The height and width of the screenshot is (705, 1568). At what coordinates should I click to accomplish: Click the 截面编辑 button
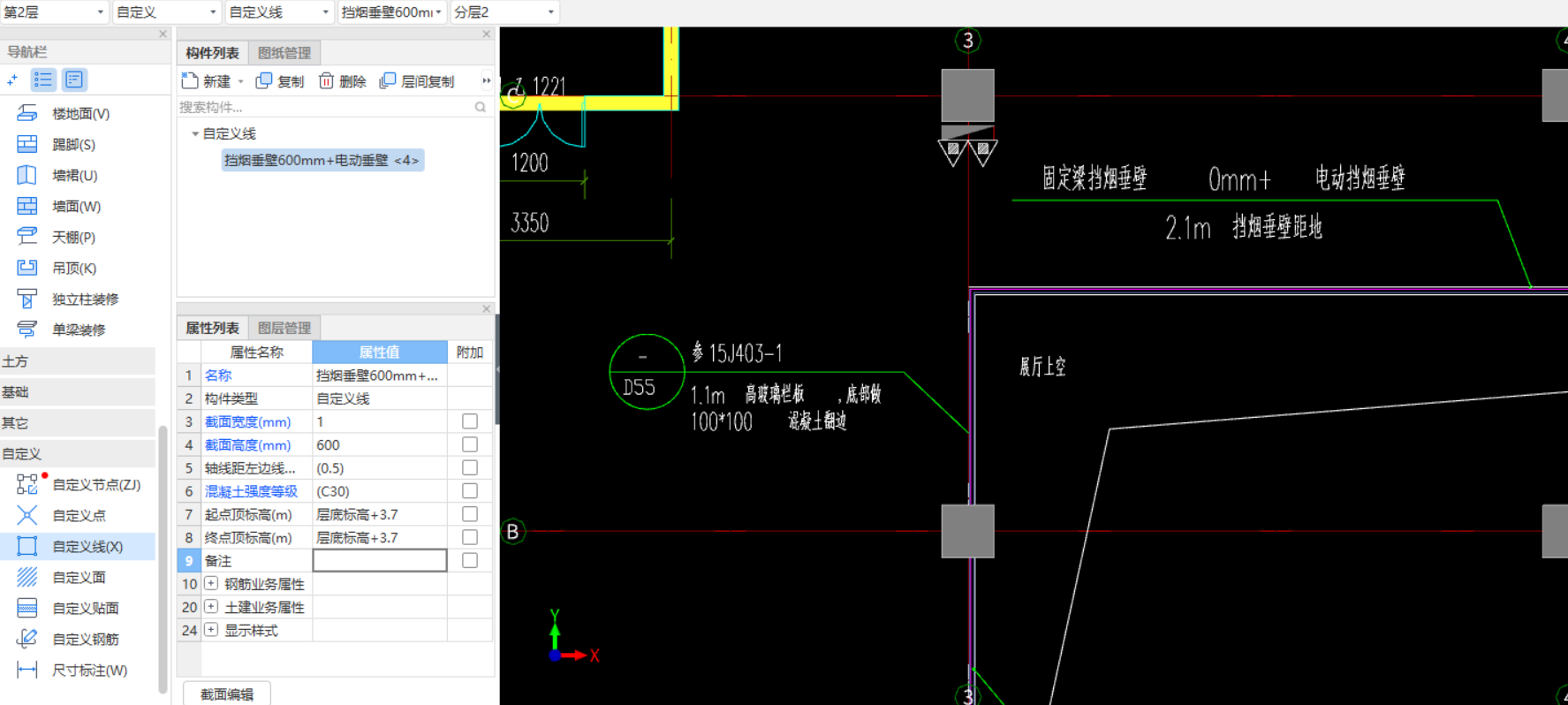click(227, 694)
